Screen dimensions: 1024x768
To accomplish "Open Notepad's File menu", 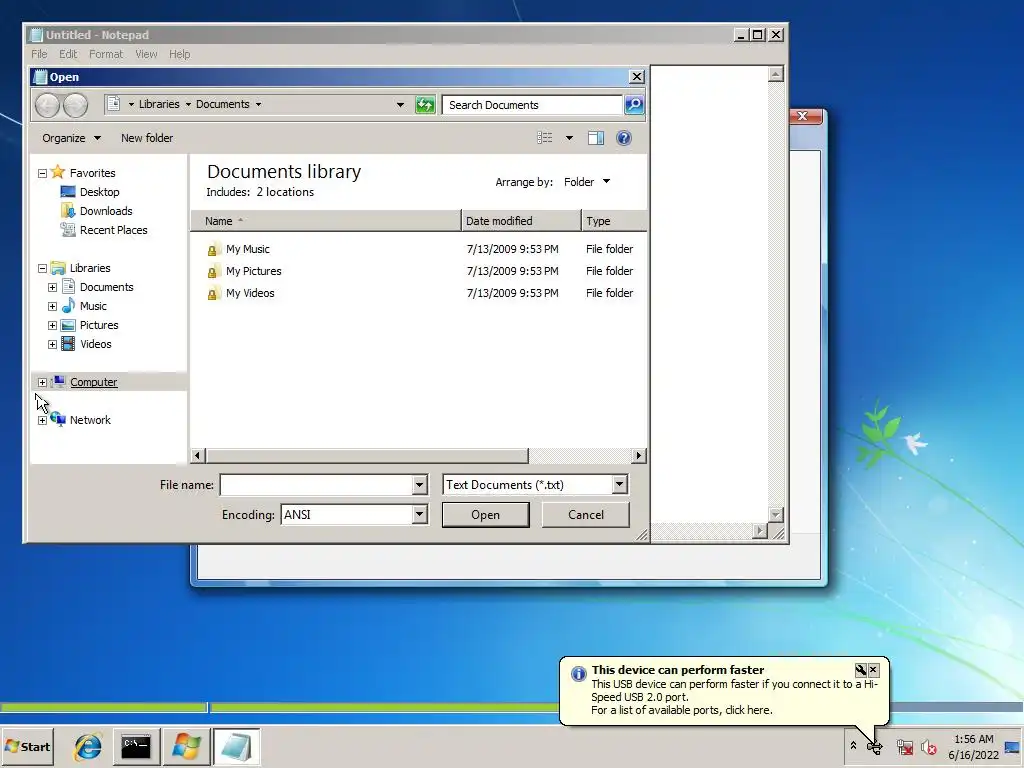I will pyautogui.click(x=39, y=54).
